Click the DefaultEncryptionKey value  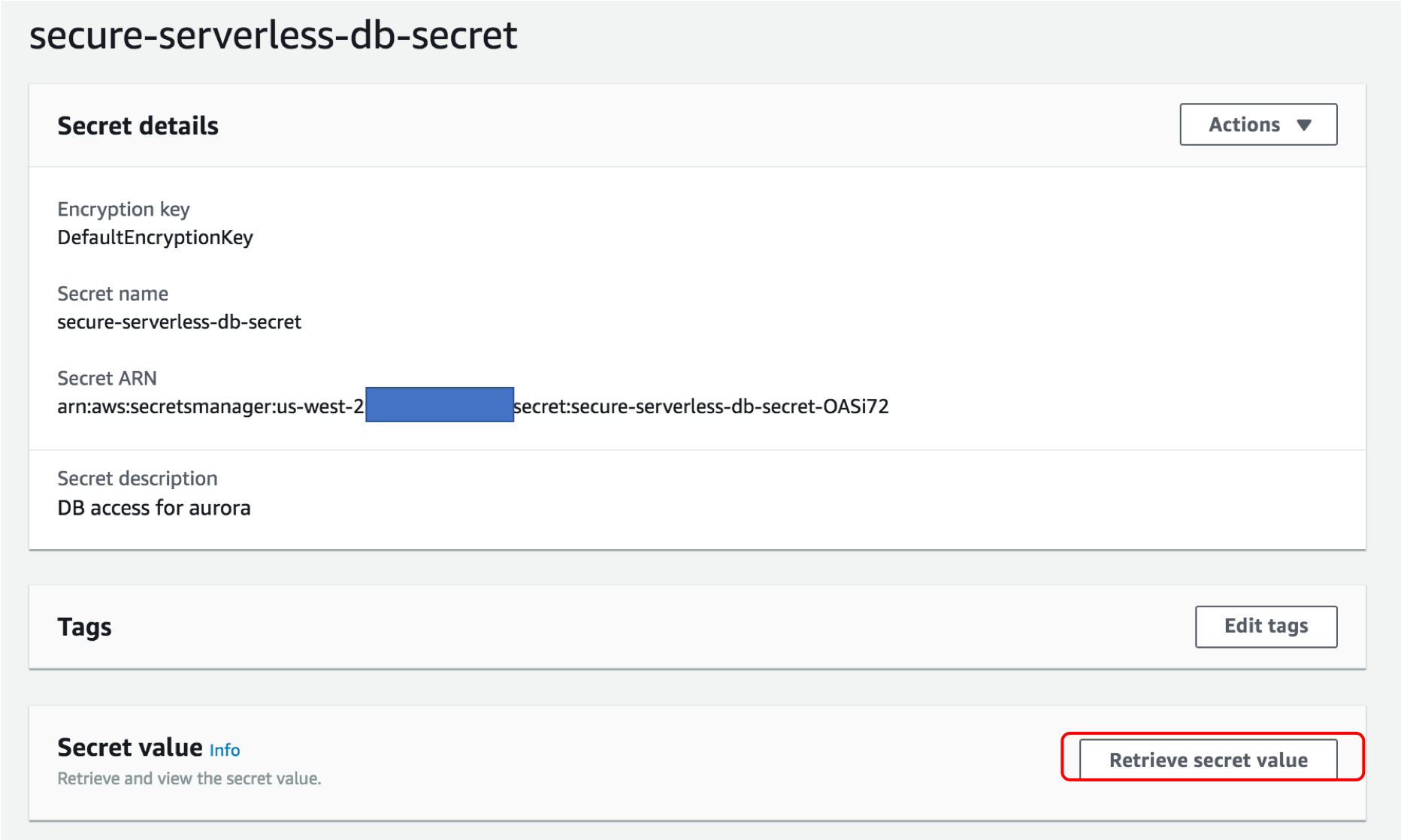coord(156,237)
